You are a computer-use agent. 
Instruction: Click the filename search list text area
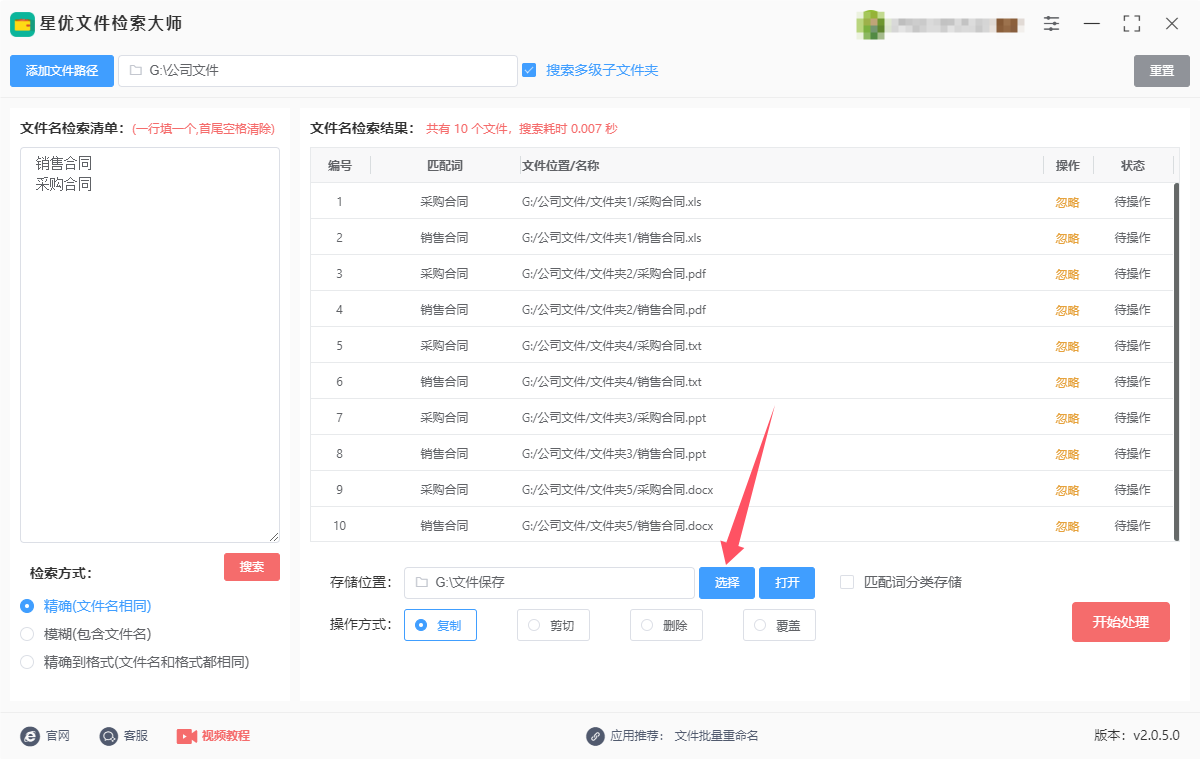pyautogui.click(x=150, y=345)
